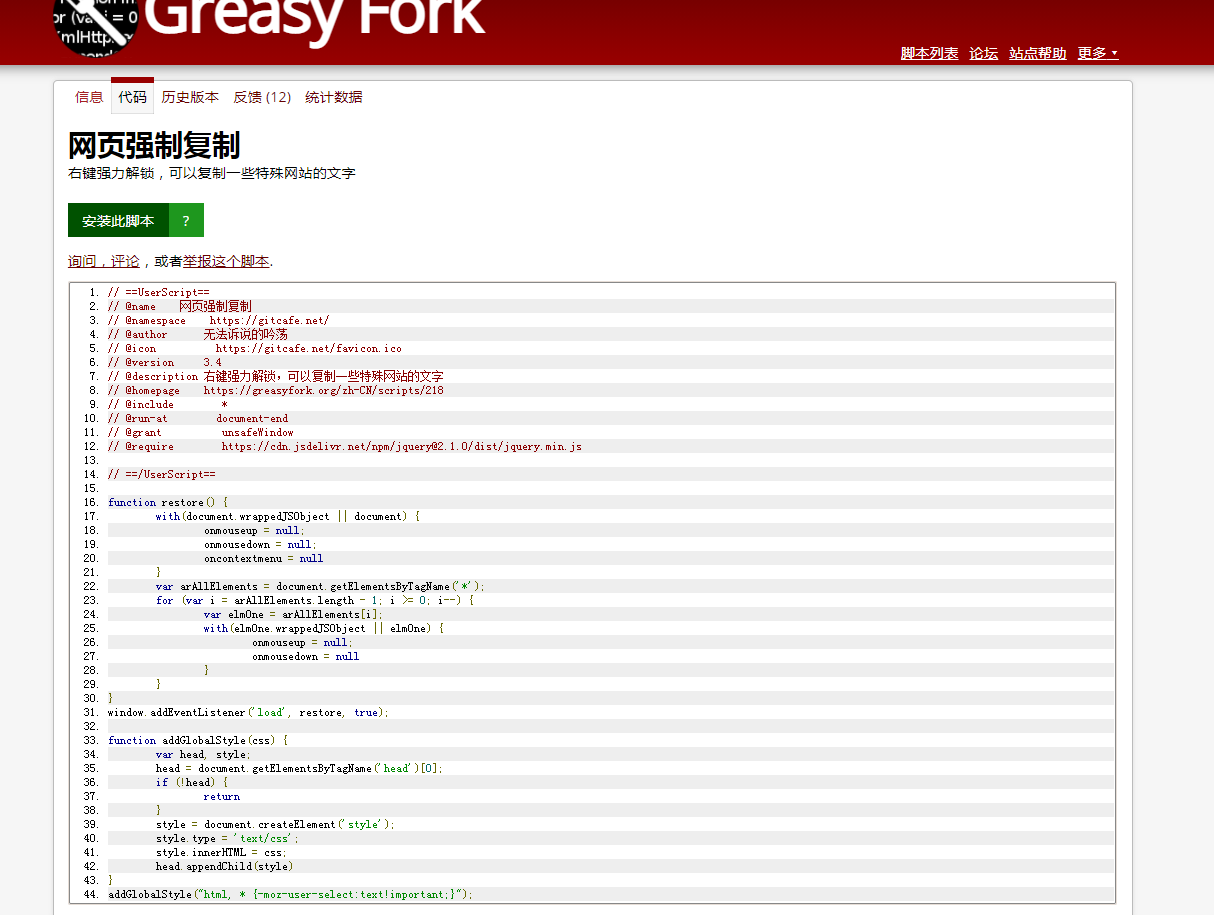Click the @namespace gitcafe.net line
Screen dimensions: 1214x915
(218, 320)
